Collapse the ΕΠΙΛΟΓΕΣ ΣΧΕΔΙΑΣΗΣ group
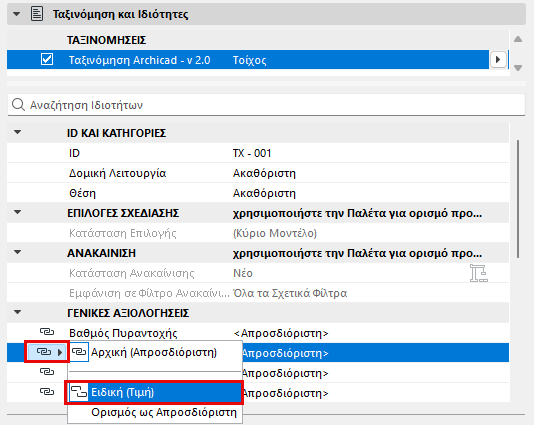Image resolution: width=534 pixels, height=425 pixels. click(17, 212)
